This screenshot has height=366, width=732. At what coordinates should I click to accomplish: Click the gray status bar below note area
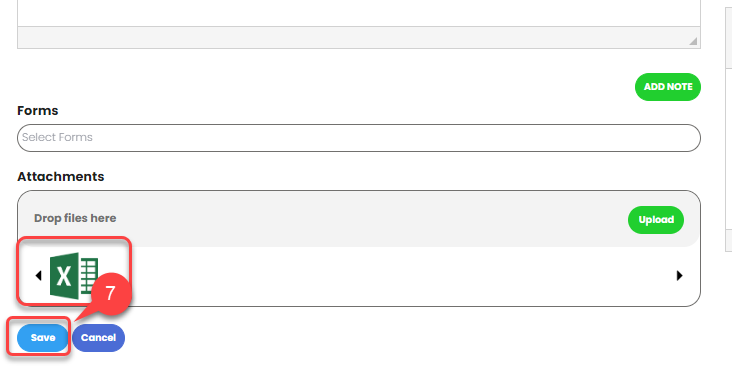click(359, 37)
